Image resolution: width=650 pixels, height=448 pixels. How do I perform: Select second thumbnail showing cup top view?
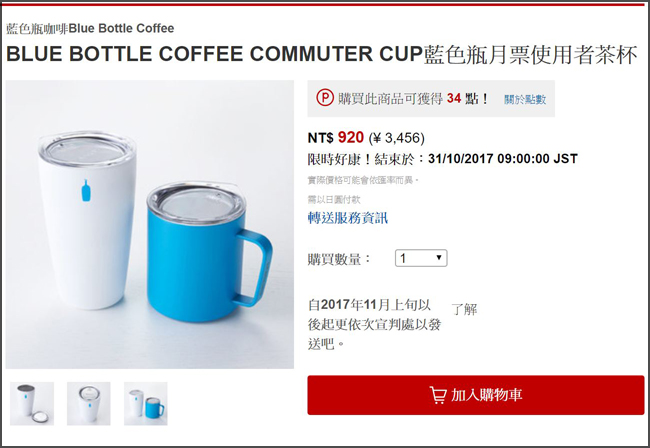[x=89, y=404]
